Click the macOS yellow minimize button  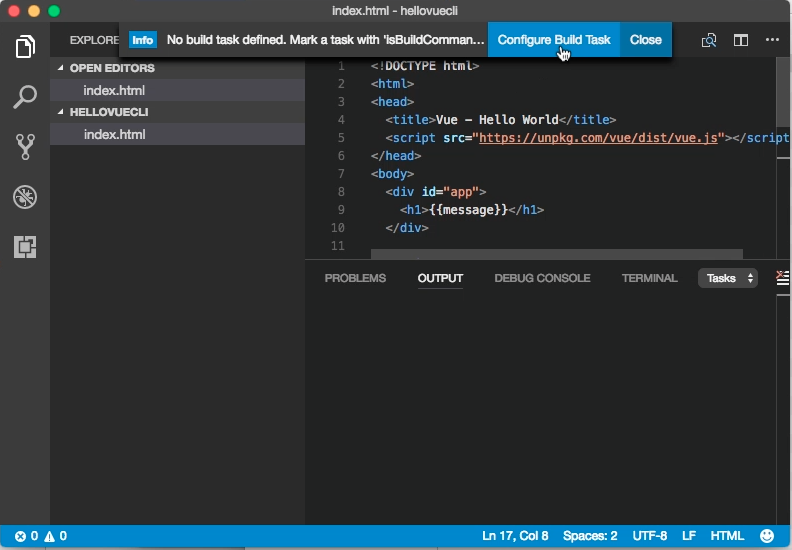pos(33,11)
